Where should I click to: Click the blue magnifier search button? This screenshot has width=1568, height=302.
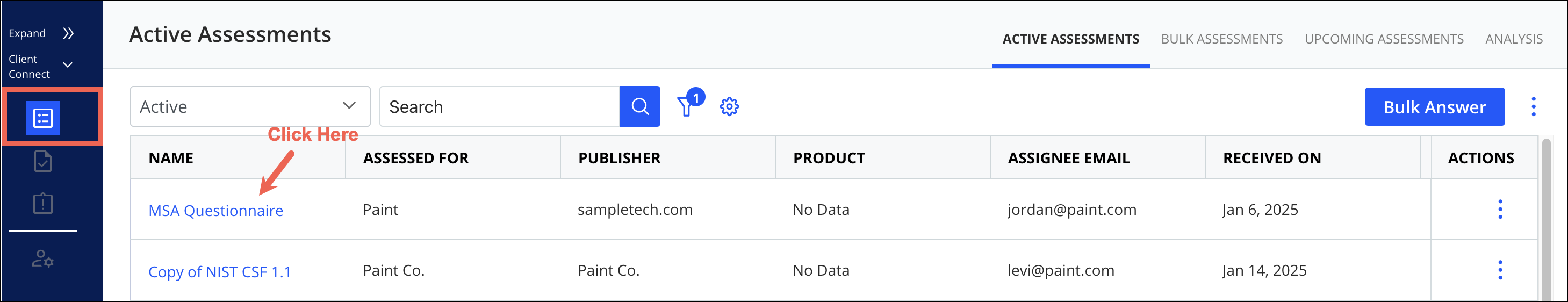coord(640,106)
